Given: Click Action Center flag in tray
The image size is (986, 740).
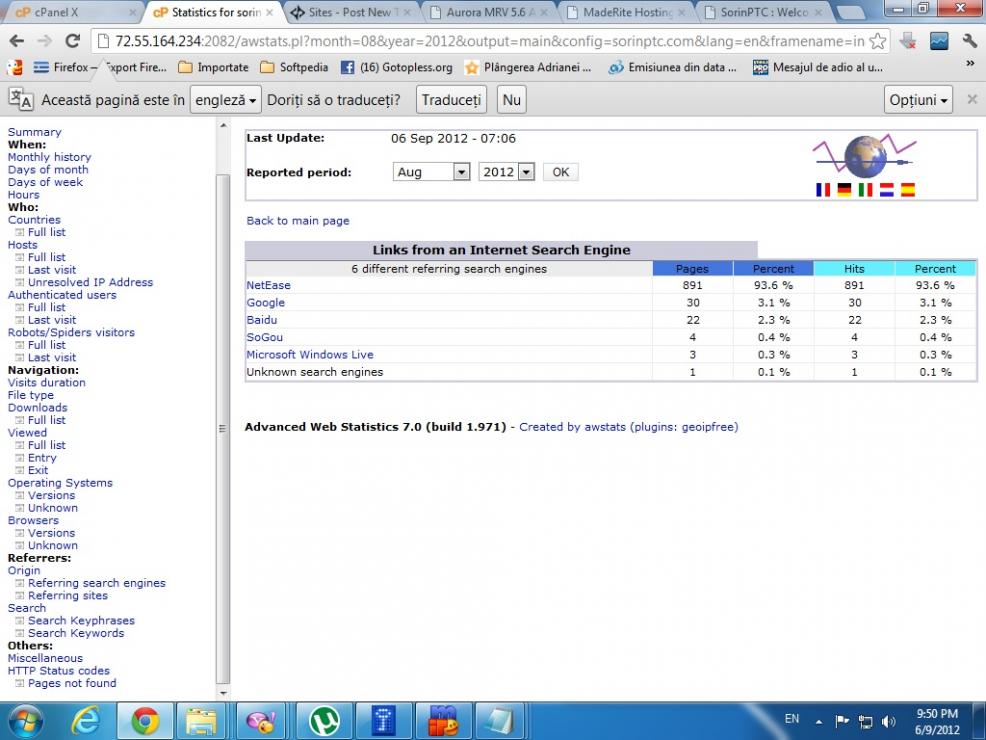Looking at the screenshot, I should (x=842, y=721).
